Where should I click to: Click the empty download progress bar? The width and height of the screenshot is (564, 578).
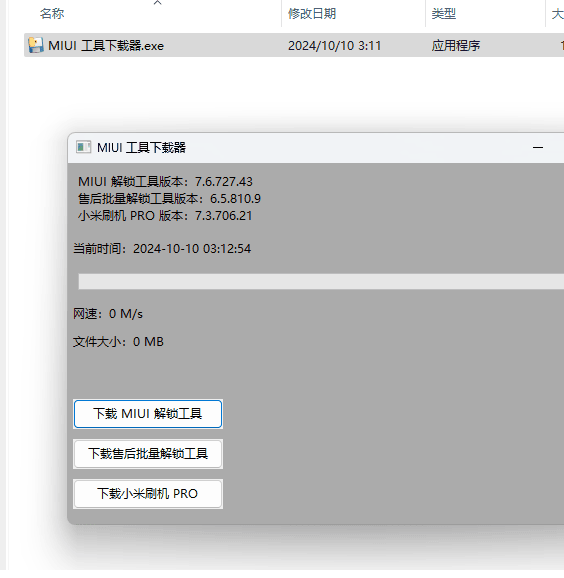point(321,281)
